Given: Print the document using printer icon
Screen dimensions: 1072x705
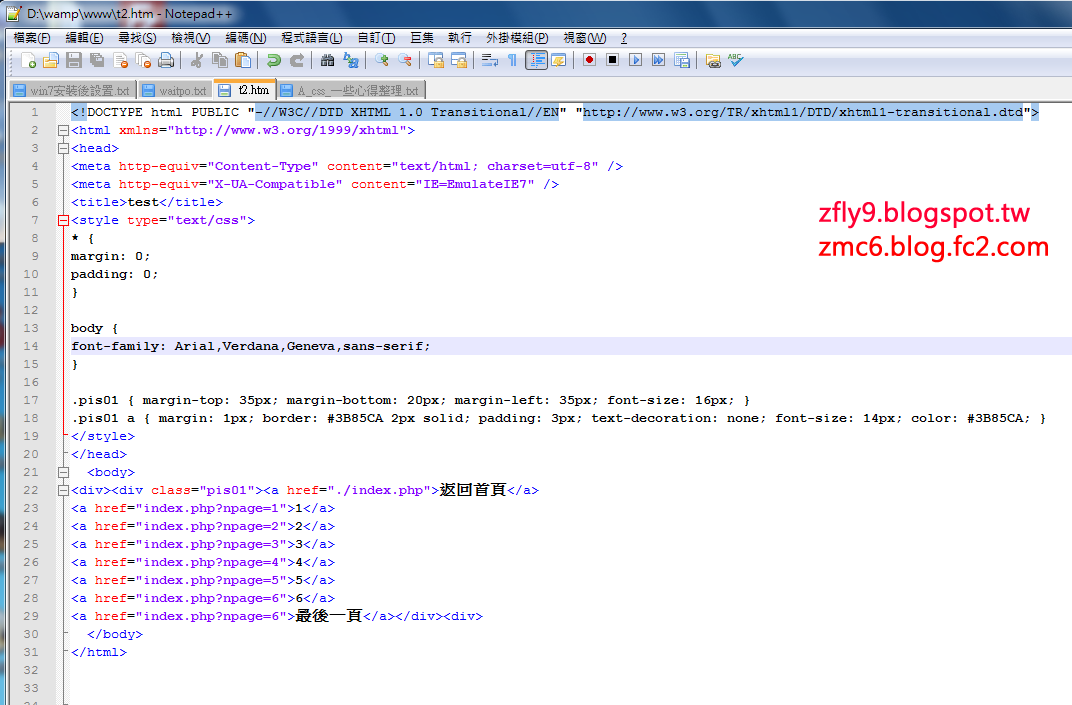Looking at the screenshot, I should click(166, 60).
